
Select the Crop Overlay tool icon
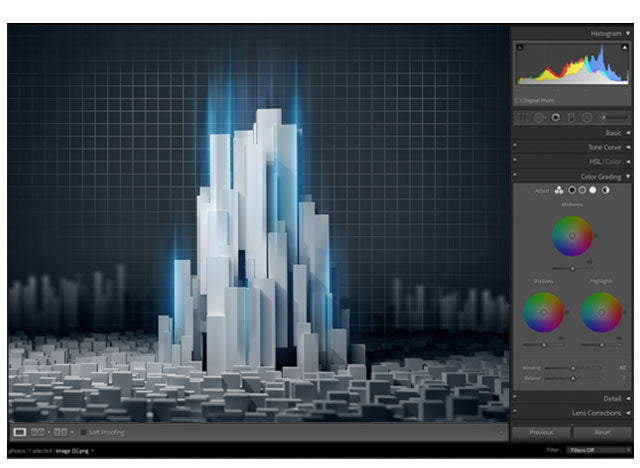coord(521,117)
